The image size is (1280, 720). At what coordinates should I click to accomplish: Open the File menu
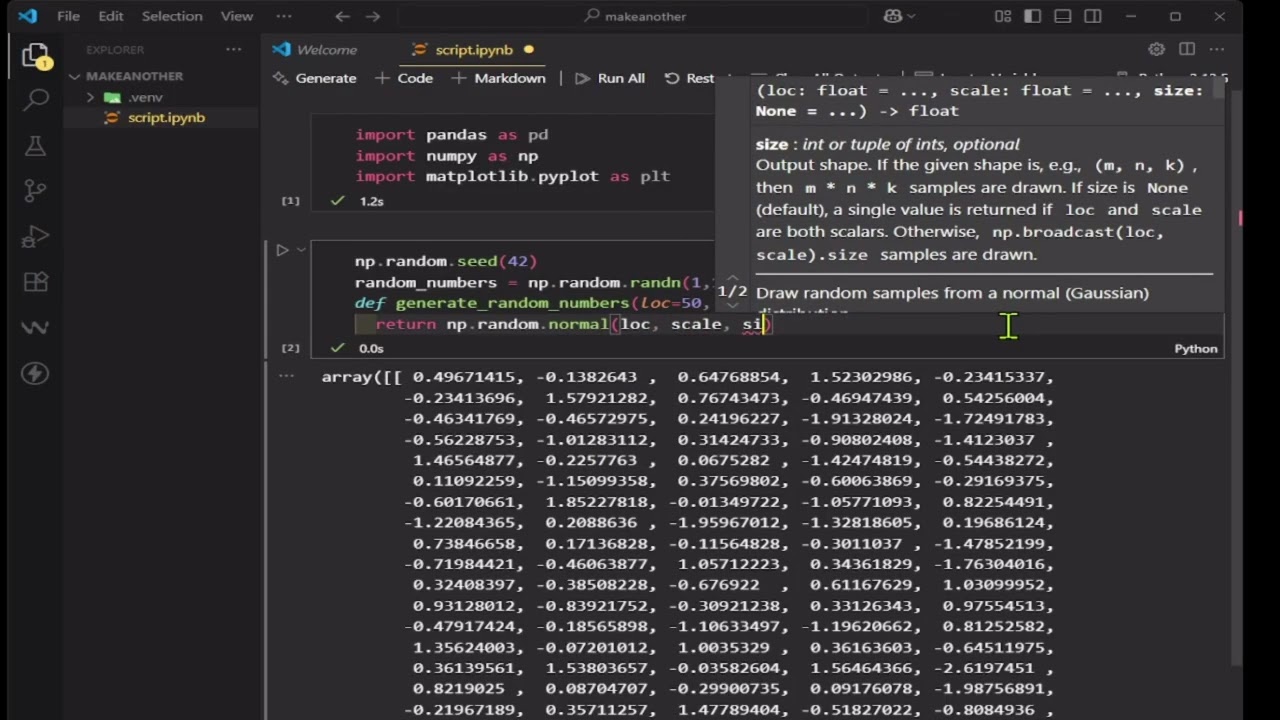(x=68, y=16)
